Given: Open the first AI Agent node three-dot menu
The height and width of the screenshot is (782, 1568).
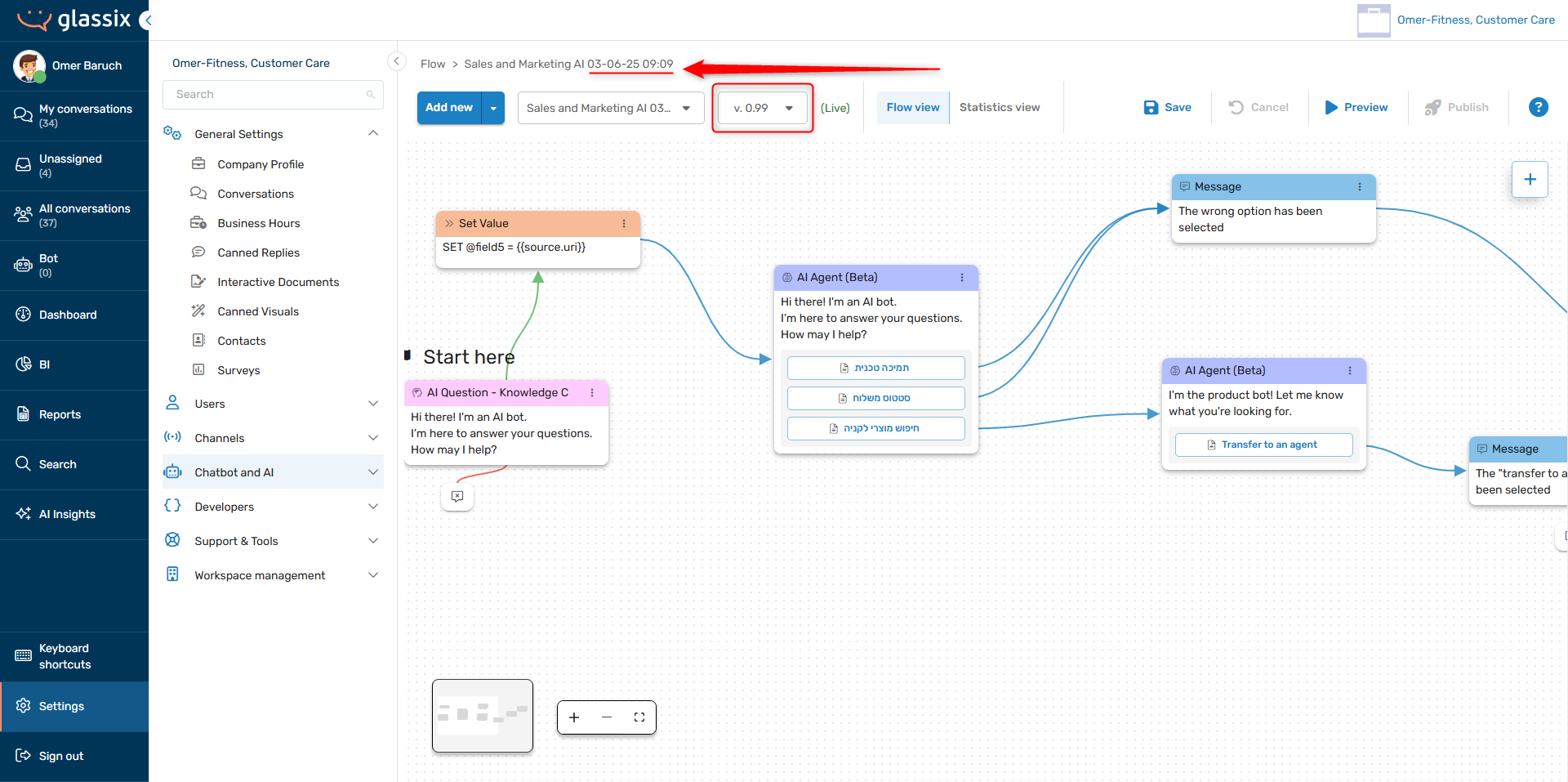Looking at the screenshot, I should tap(962, 278).
